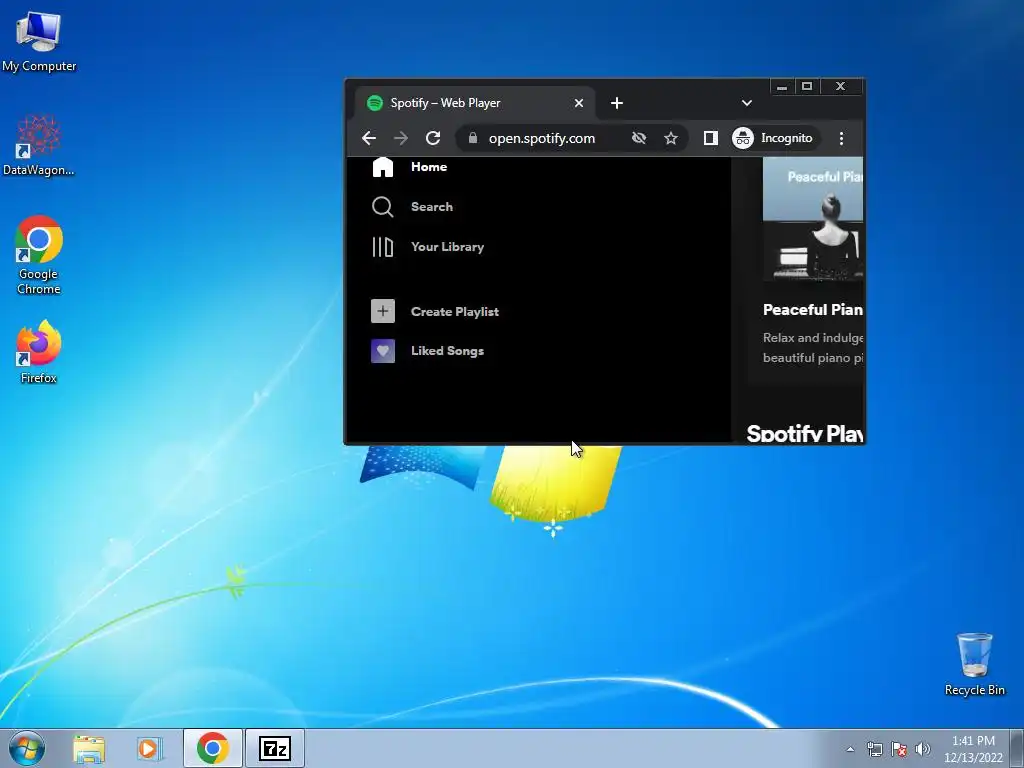1024x768 pixels.
Task: Open the Peaceful Piano cover thumbnail
Action: [x=813, y=219]
